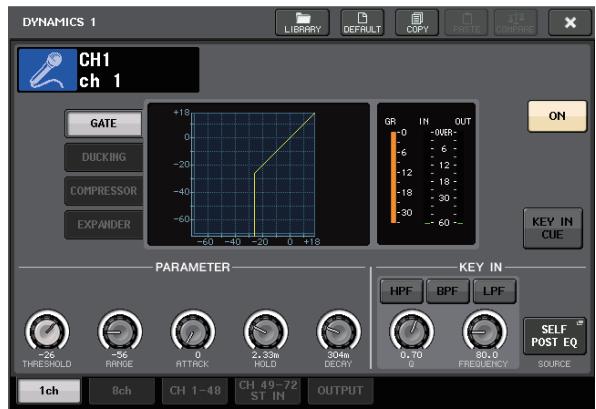
Task: Click the attack value 0
Action: coord(198,355)
